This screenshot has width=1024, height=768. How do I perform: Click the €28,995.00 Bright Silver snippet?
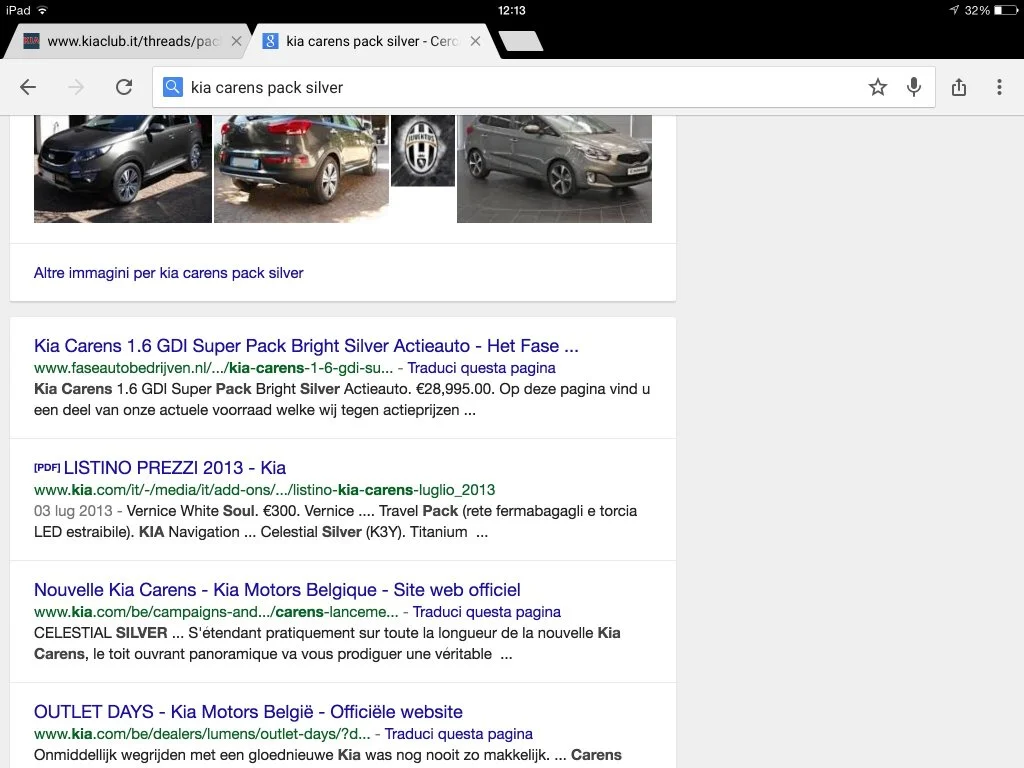342,400
